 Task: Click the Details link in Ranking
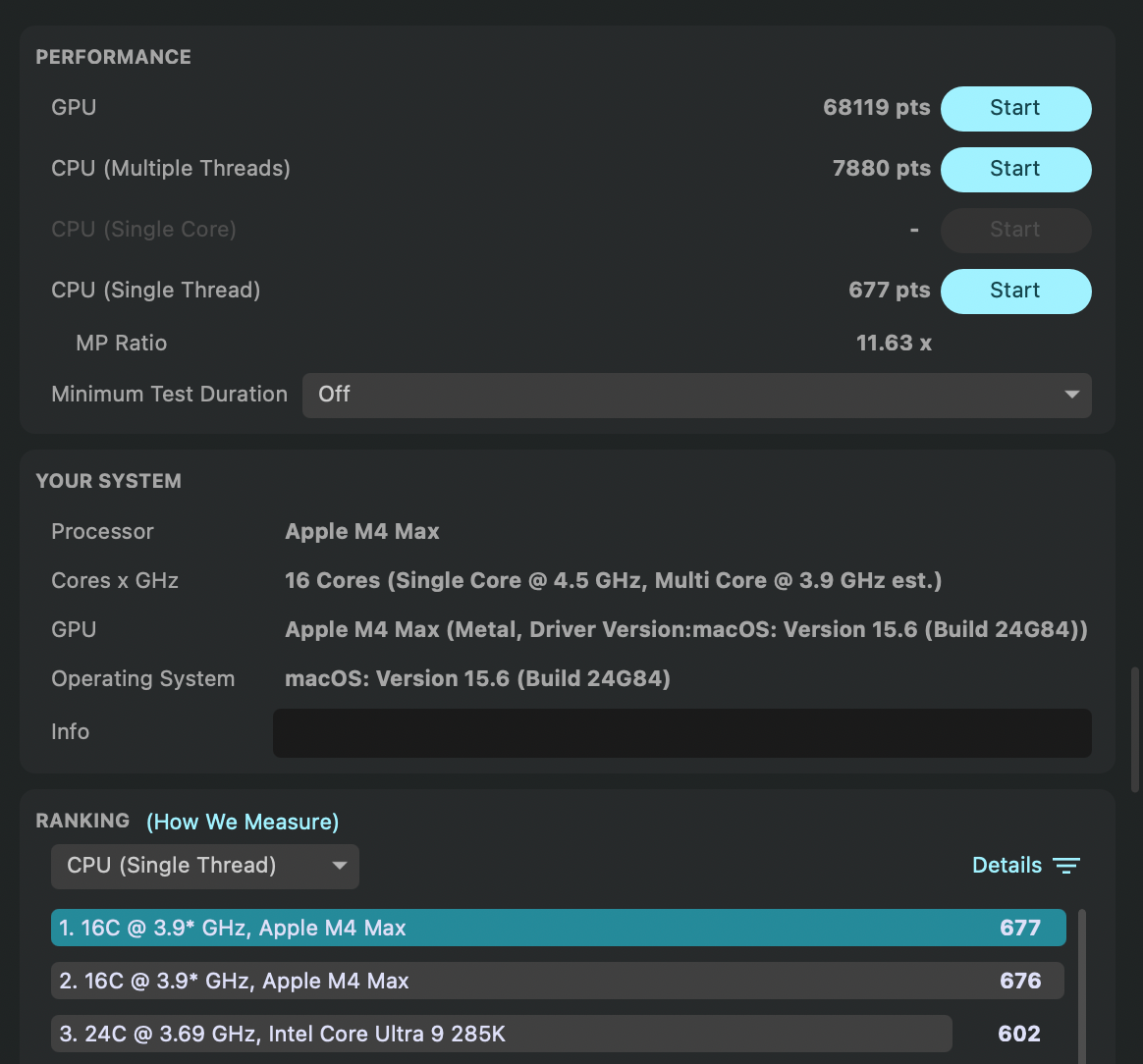1007,865
